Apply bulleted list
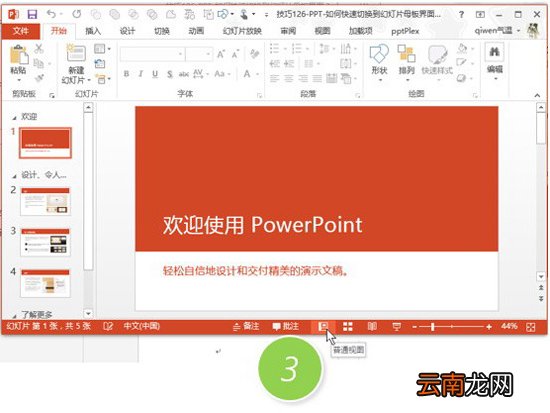 [274, 49]
